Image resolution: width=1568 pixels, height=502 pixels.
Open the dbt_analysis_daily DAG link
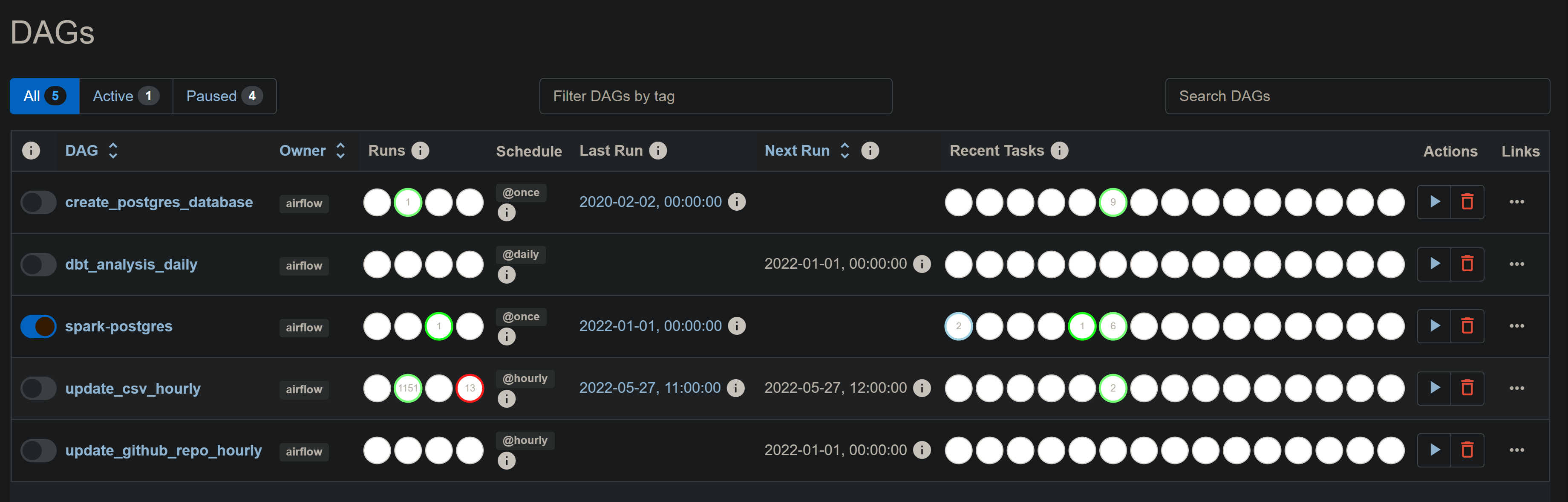point(131,264)
